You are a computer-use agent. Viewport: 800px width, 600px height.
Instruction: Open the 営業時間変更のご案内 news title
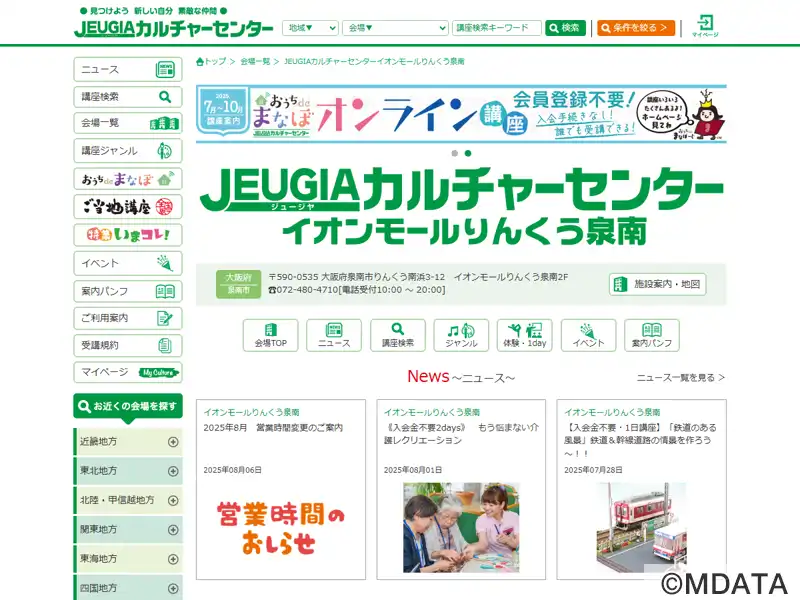pos(273,428)
